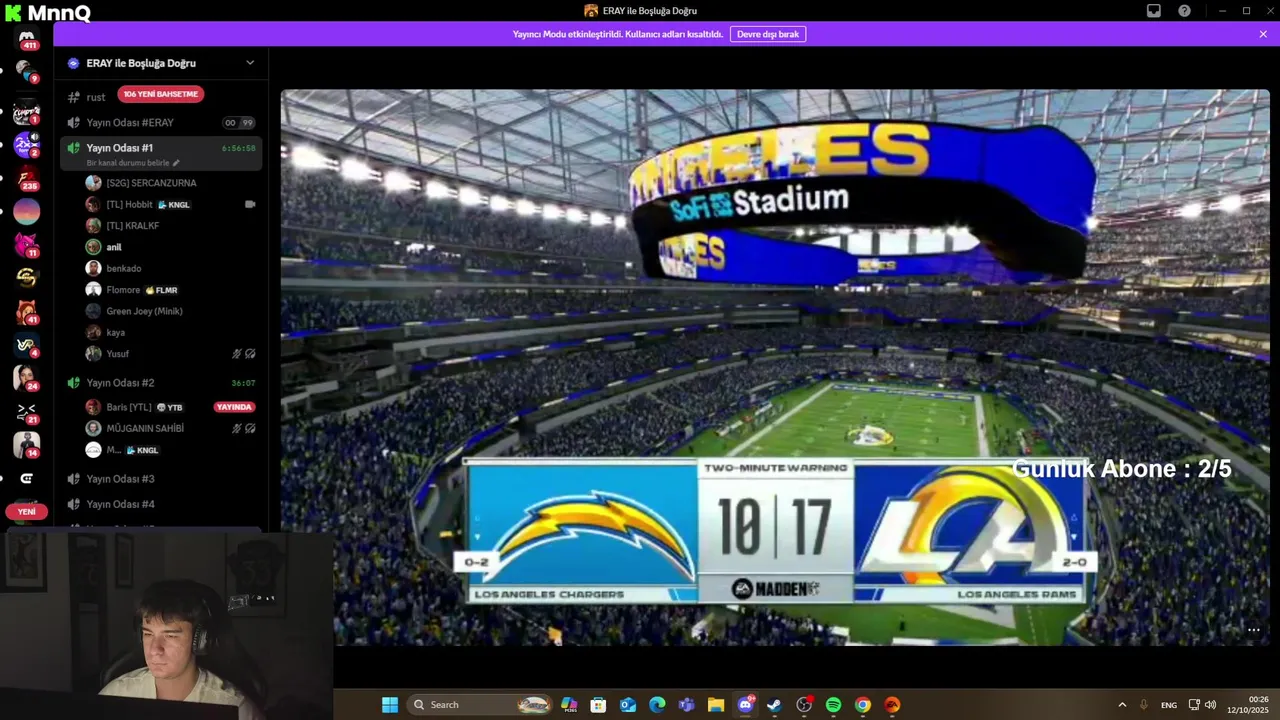Open stream more options three dots

click(1253, 630)
